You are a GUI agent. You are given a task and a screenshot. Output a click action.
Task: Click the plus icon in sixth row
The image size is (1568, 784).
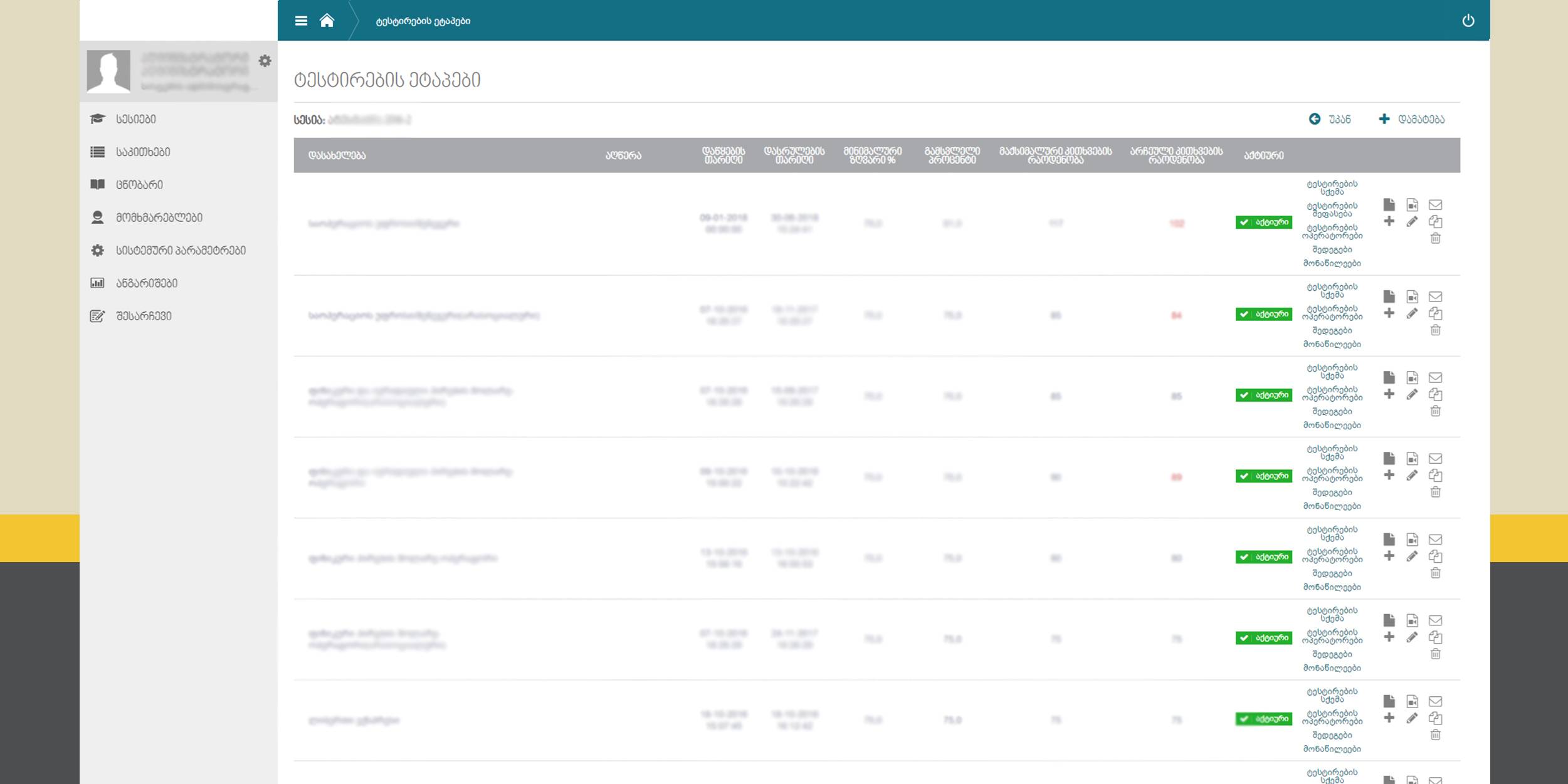[1389, 636]
